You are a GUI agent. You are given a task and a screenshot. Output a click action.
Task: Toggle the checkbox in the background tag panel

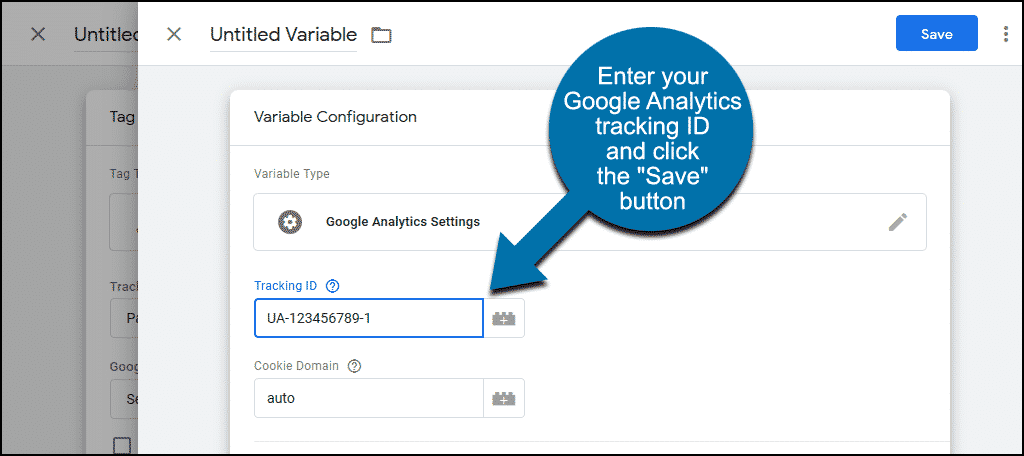pos(121,446)
